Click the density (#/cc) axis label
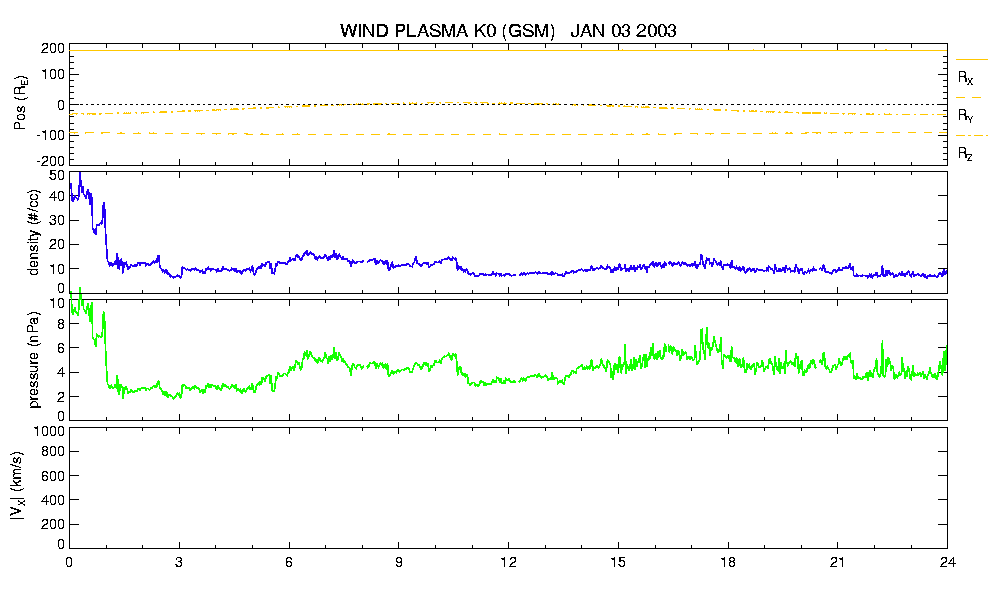This screenshot has width=993, height=600. (x=34, y=232)
